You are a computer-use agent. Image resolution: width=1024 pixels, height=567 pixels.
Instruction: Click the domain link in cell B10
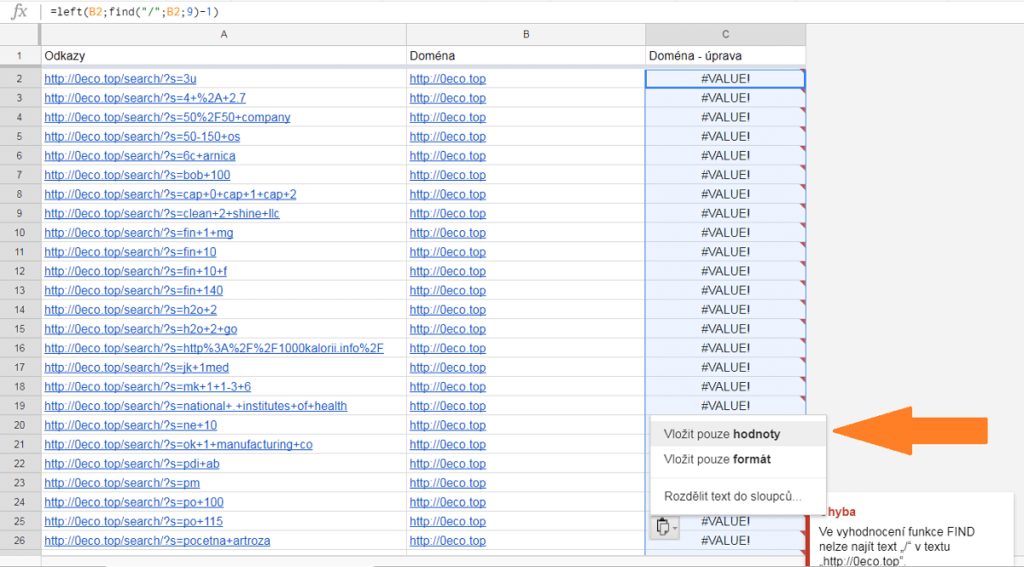click(x=447, y=233)
